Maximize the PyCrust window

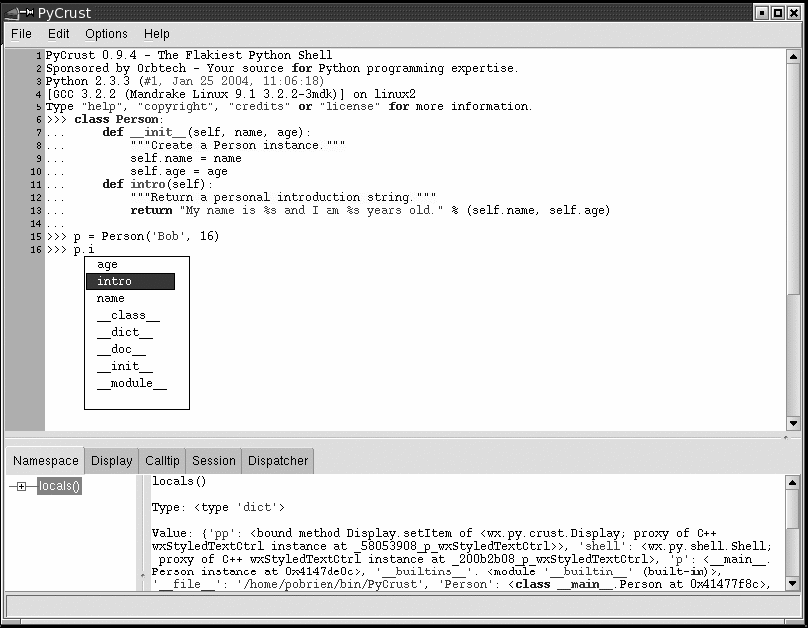point(778,12)
